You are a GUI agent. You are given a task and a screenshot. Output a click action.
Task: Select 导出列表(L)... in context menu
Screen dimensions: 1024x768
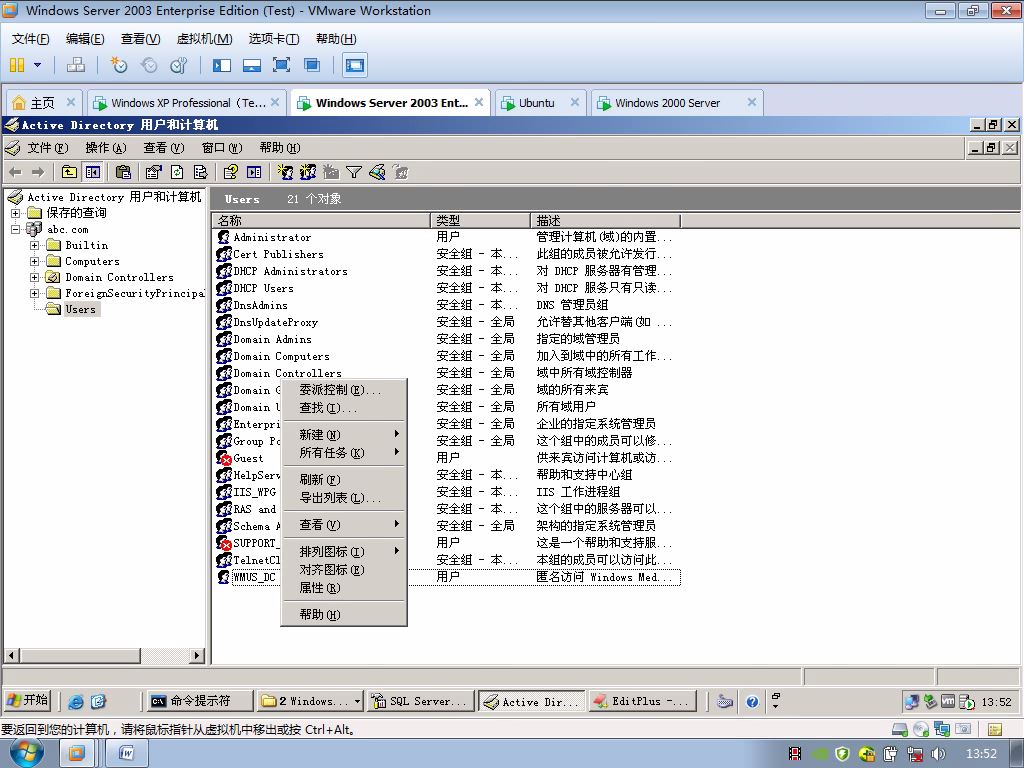(344, 498)
